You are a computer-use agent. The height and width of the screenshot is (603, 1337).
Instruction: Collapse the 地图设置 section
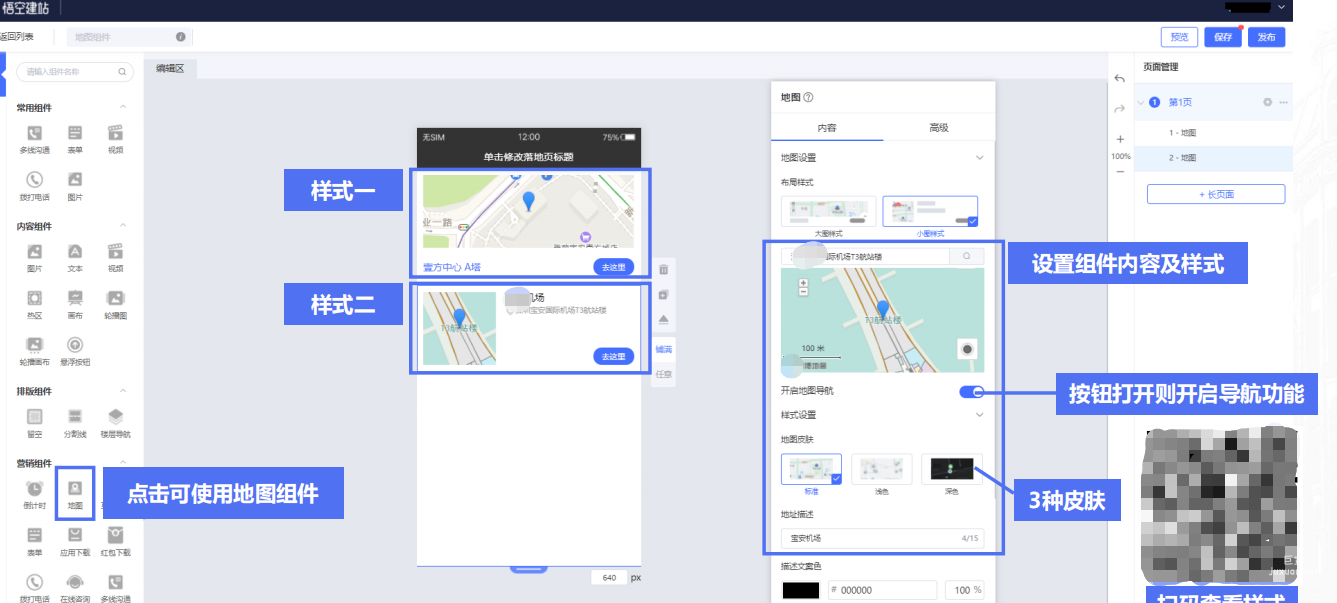click(x=979, y=157)
